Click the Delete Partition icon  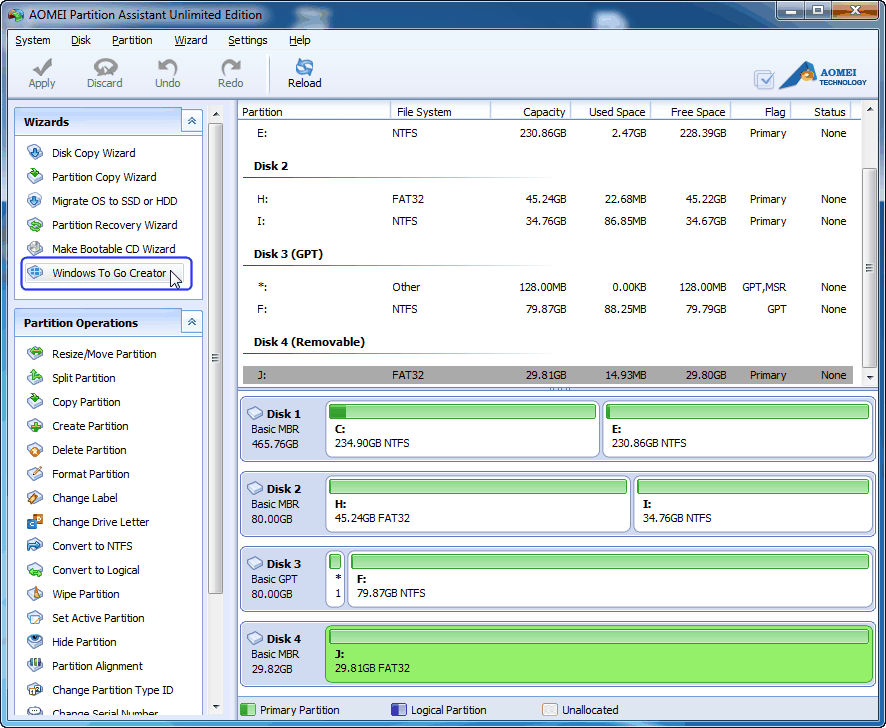(x=35, y=449)
